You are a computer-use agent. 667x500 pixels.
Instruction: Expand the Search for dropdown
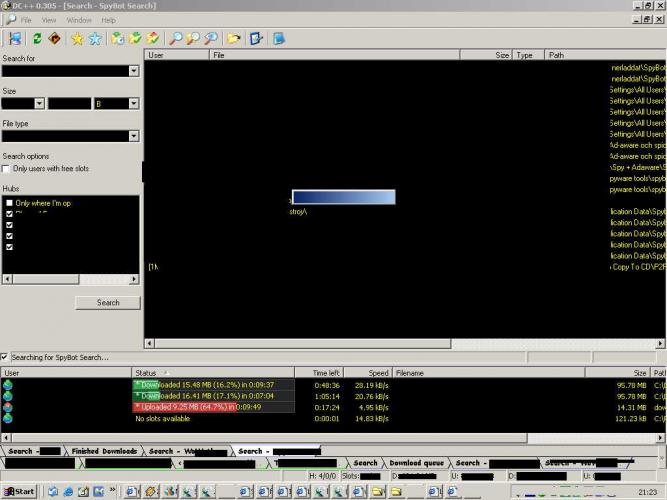click(x=133, y=71)
